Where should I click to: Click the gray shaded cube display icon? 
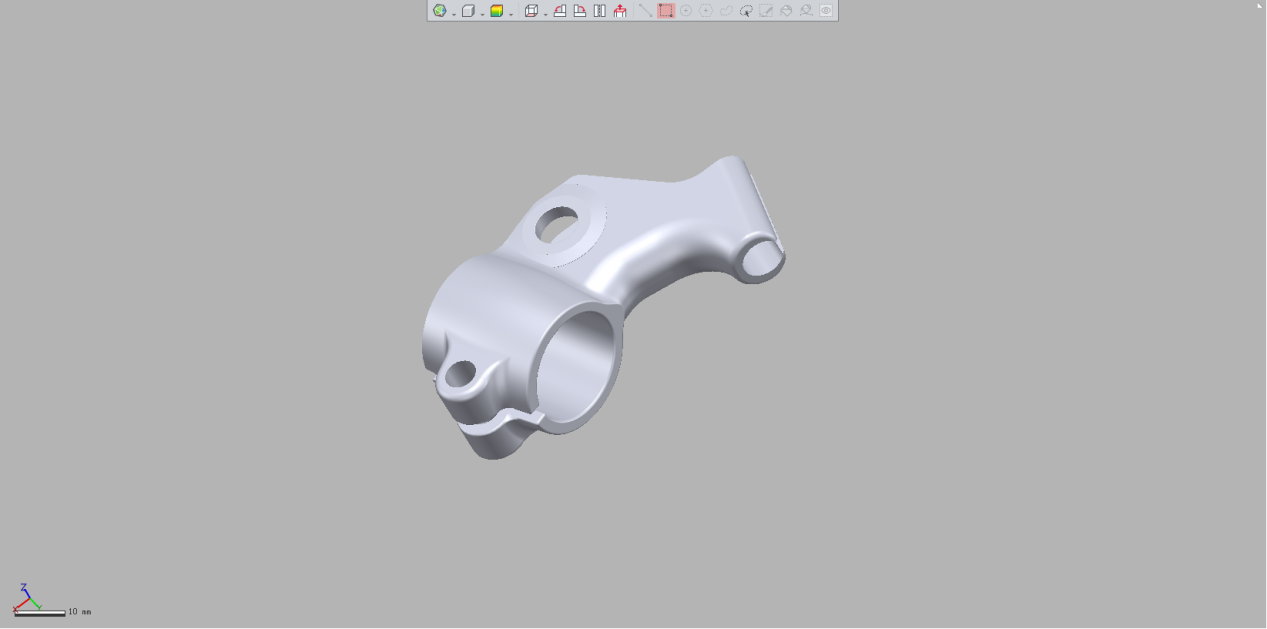point(467,11)
